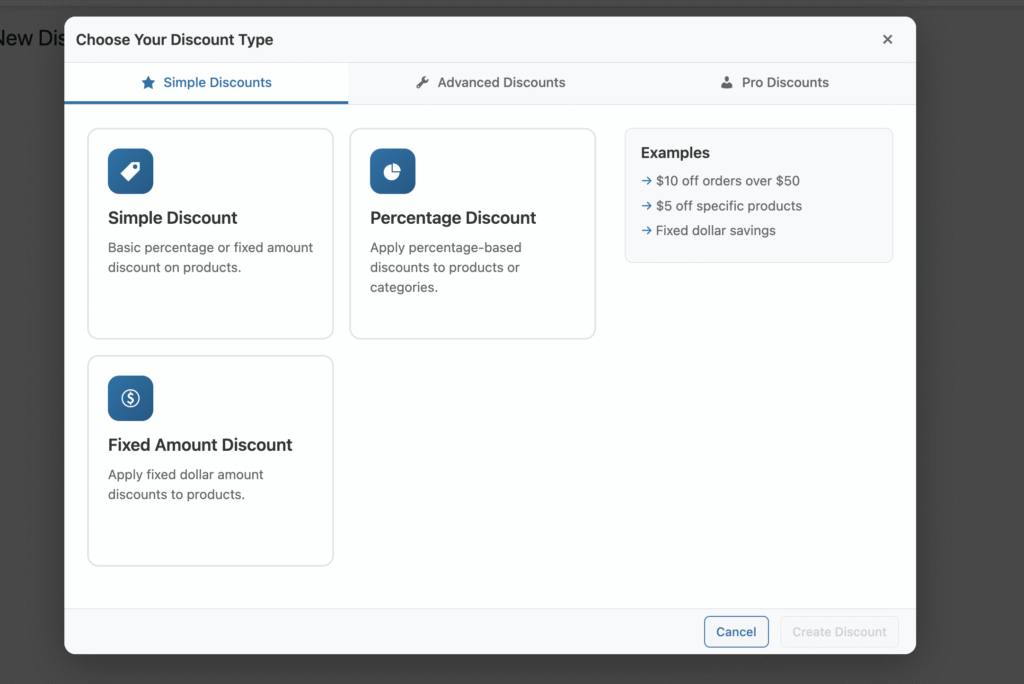
Task: Click the Examples panel heading
Action: pos(675,152)
